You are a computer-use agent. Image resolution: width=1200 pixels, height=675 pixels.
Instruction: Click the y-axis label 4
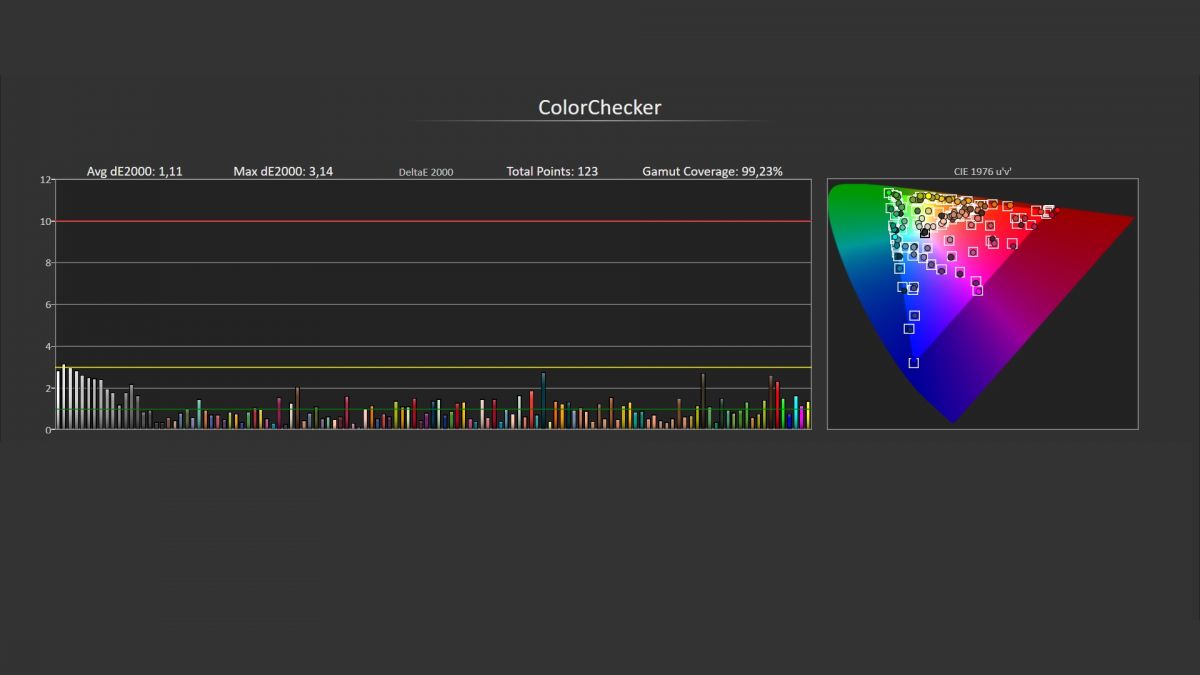(47, 347)
